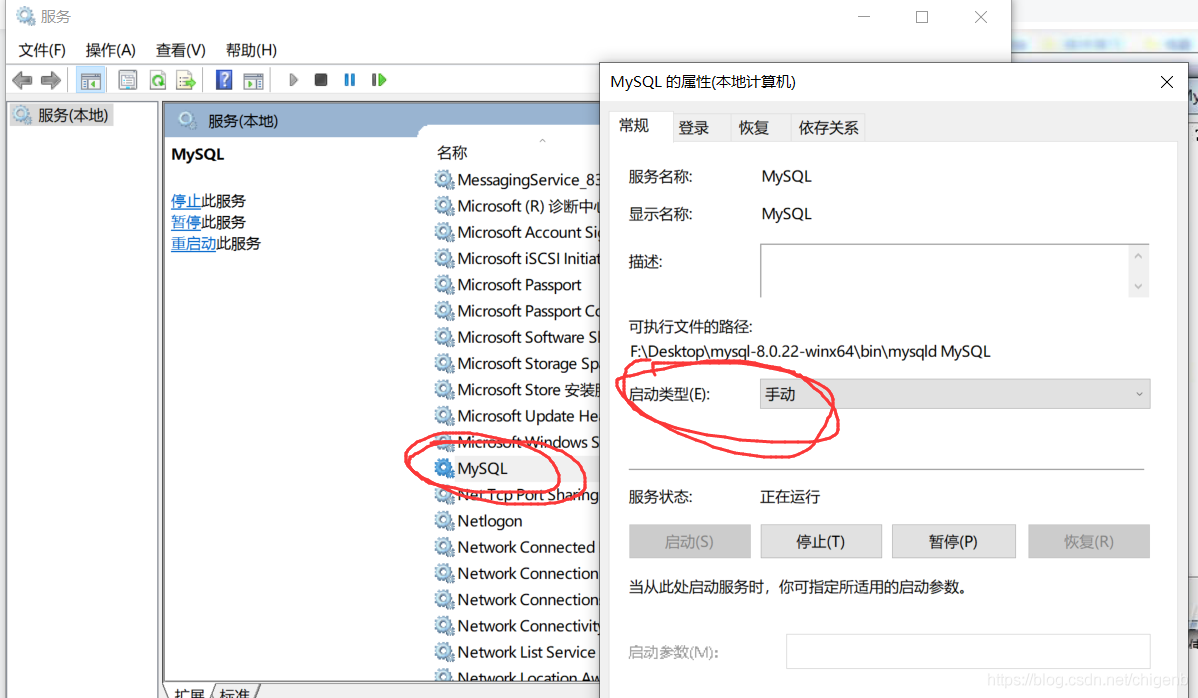
Task: Click the 恢复(R) Resume button
Action: pos(1089,541)
